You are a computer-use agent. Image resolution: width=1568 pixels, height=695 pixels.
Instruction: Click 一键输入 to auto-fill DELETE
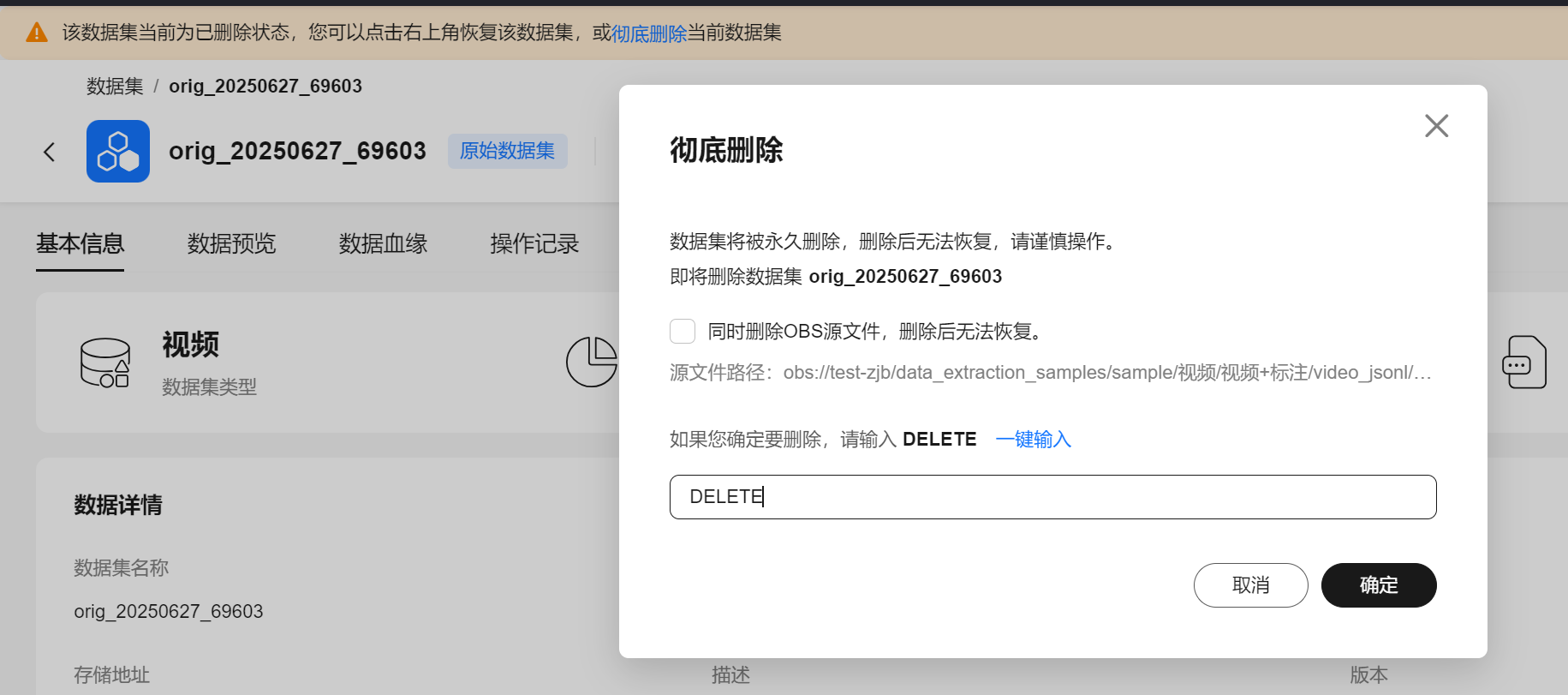pyautogui.click(x=1033, y=439)
